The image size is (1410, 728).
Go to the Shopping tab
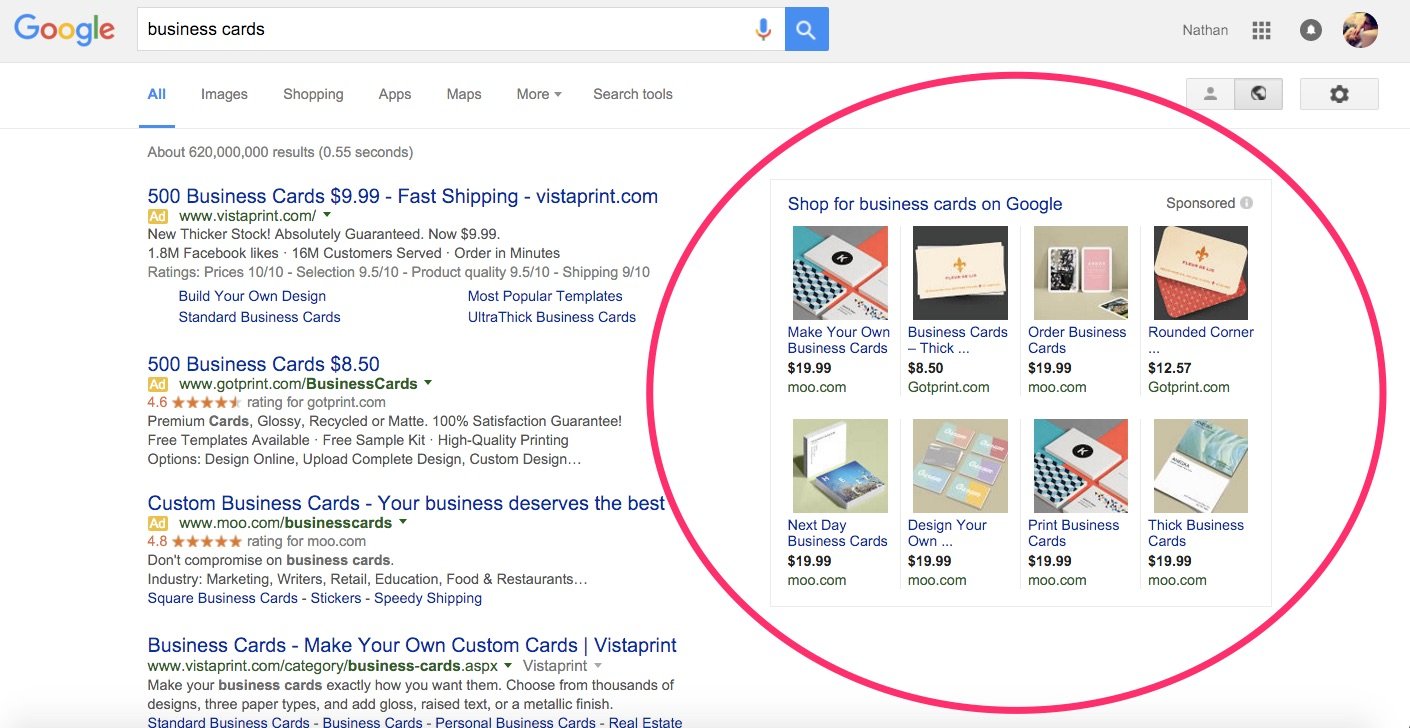tap(313, 94)
